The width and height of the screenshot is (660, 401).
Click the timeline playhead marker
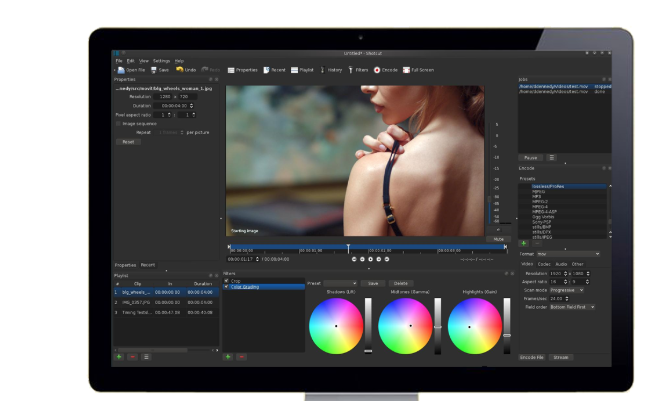point(348,248)
